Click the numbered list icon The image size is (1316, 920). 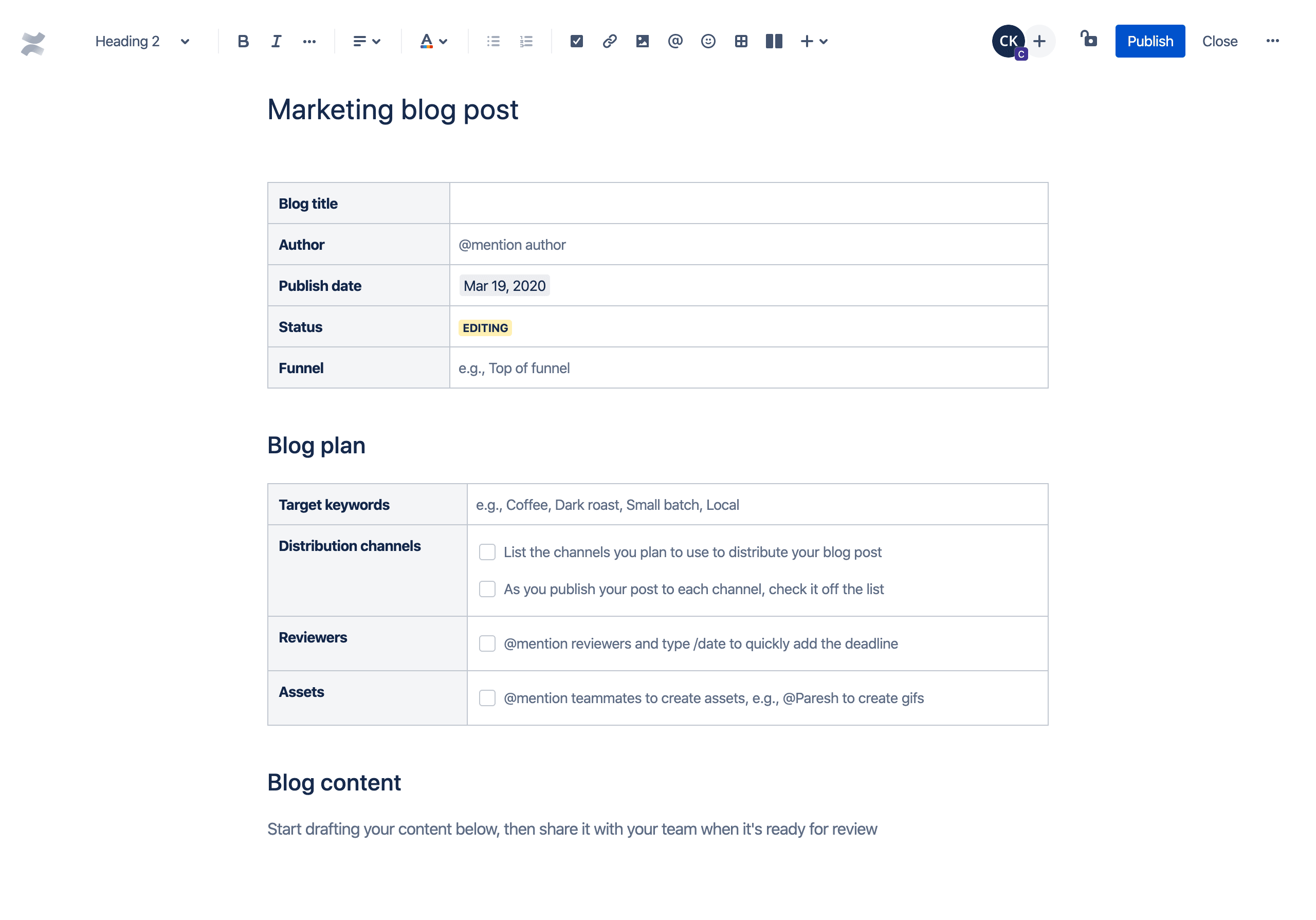[x=526, y=41]
